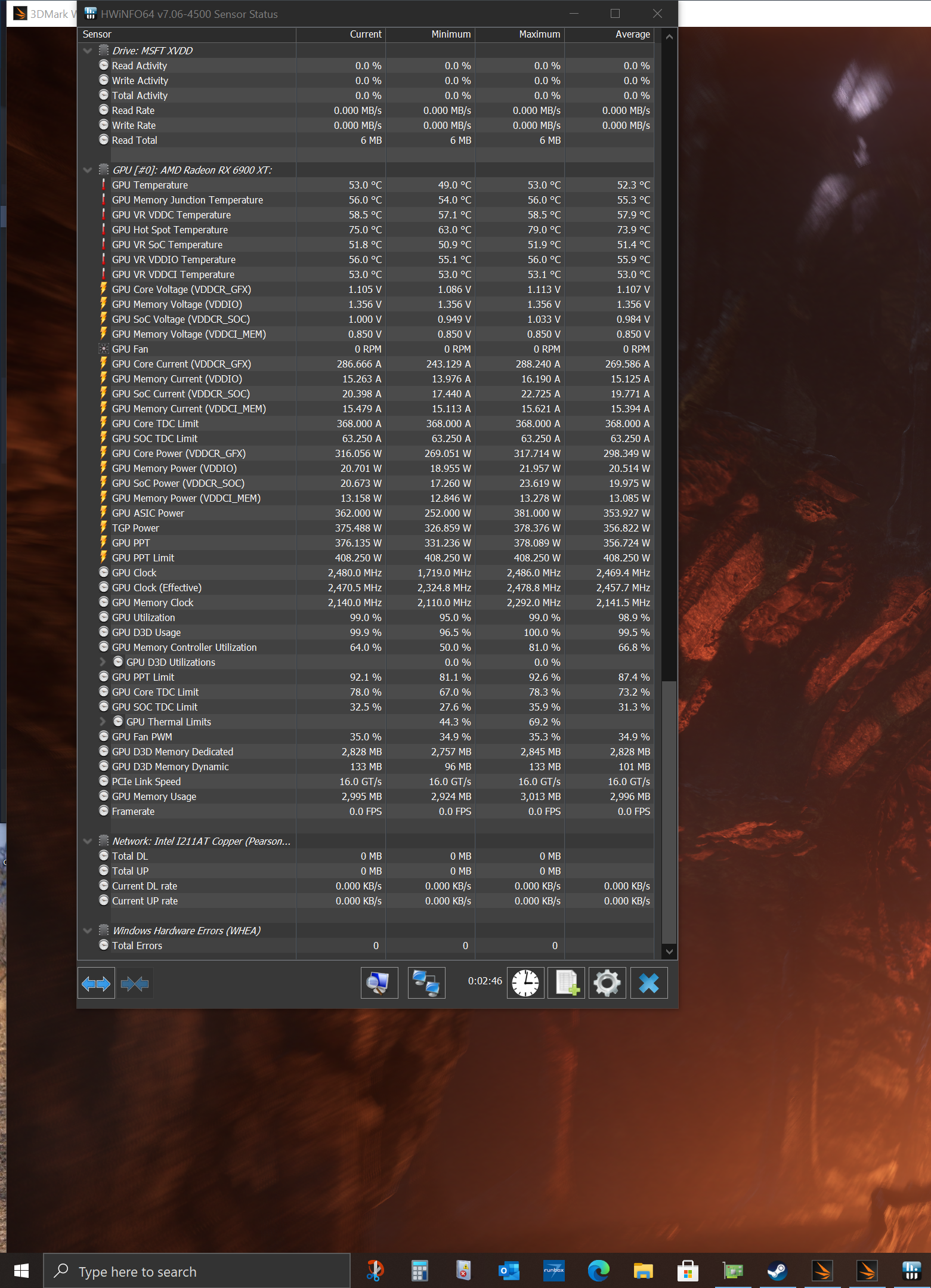Click the 0:02:46 elapsed time readout
931x1288 pixels.
pos(485,981)
